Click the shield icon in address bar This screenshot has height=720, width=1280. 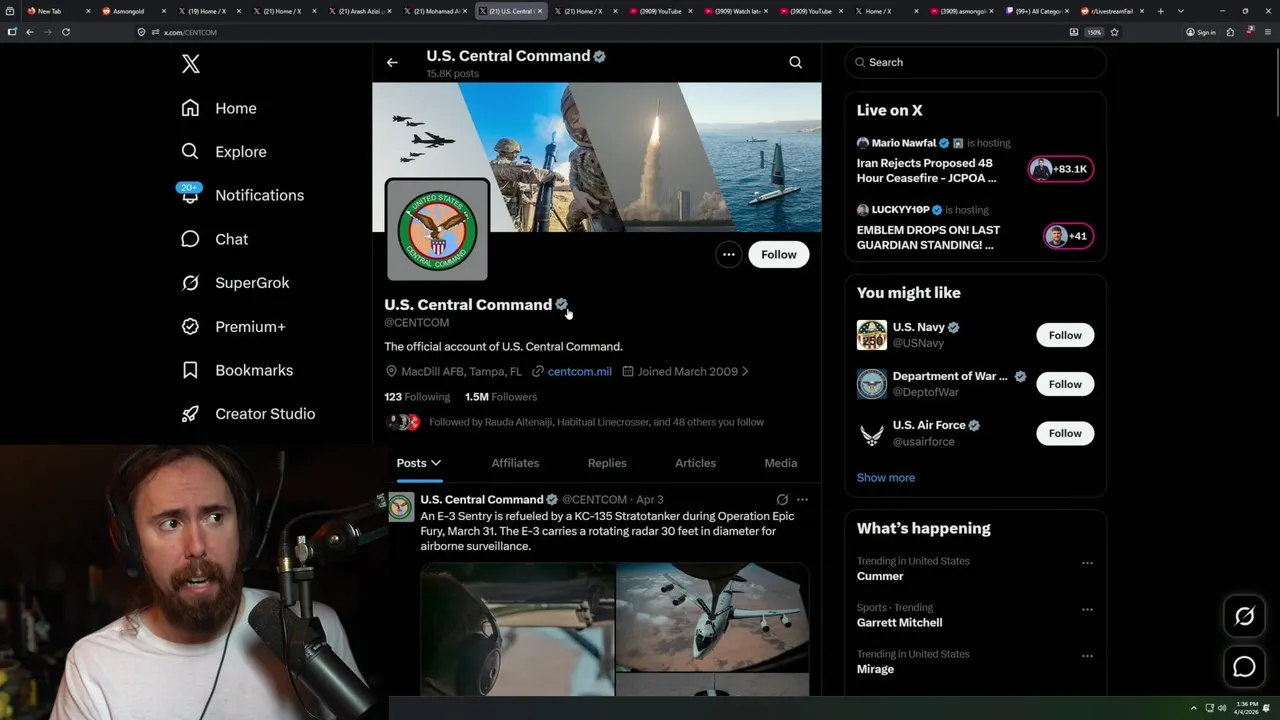(142, 32)
